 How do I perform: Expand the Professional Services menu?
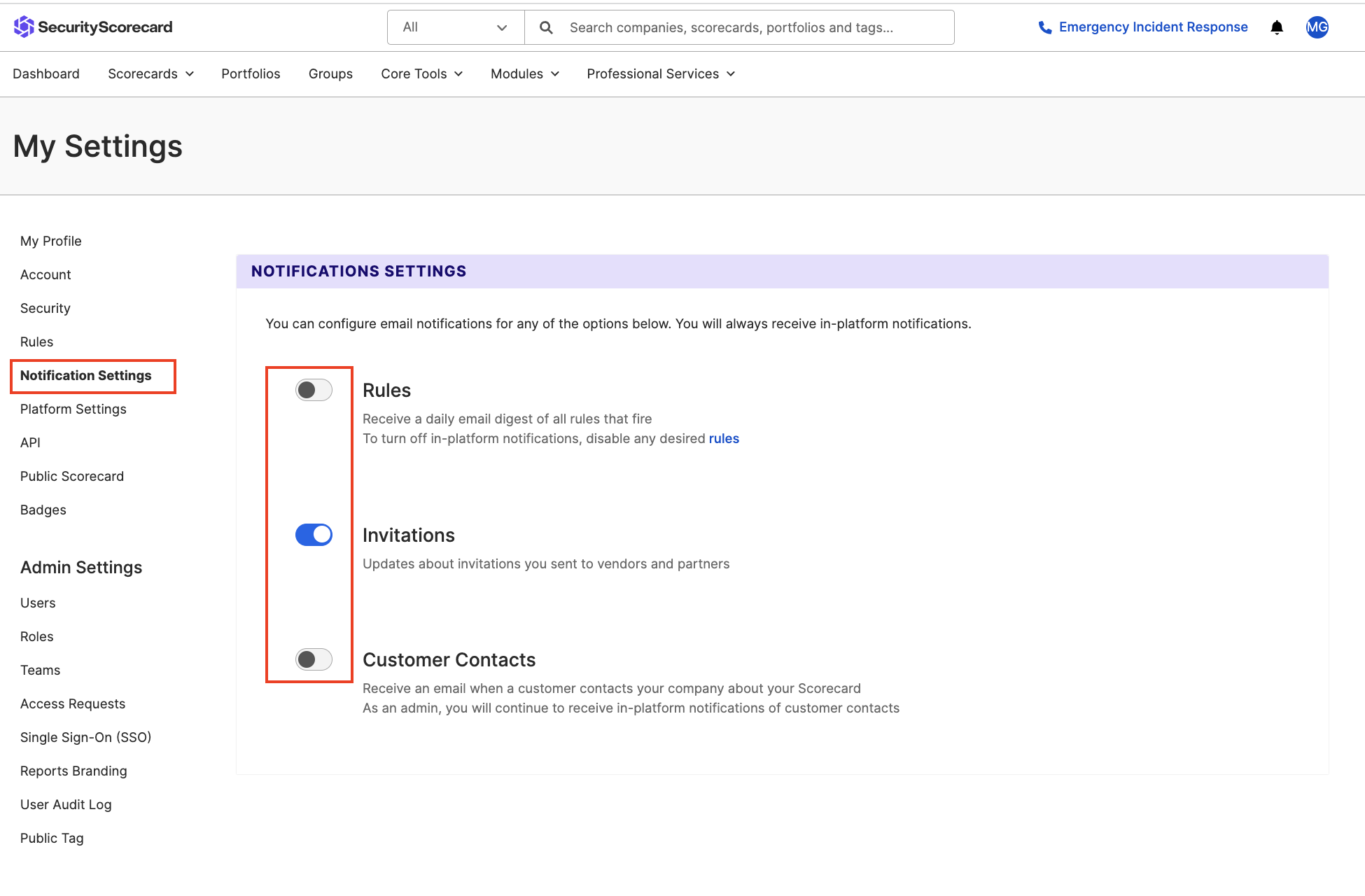pos(659,73)
